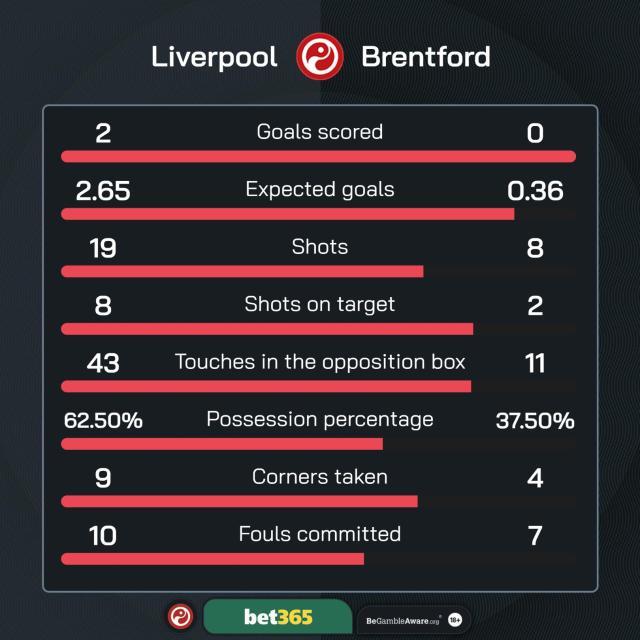Select the Touches in the opposition box label
Viewport: 640px width, 640px height.
(320, 362)
